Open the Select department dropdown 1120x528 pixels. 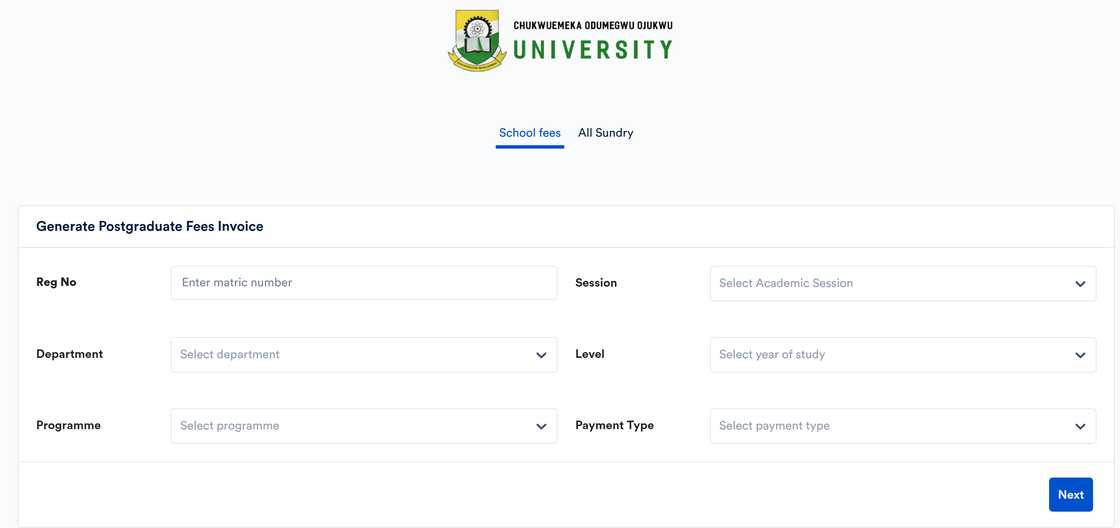364,354
